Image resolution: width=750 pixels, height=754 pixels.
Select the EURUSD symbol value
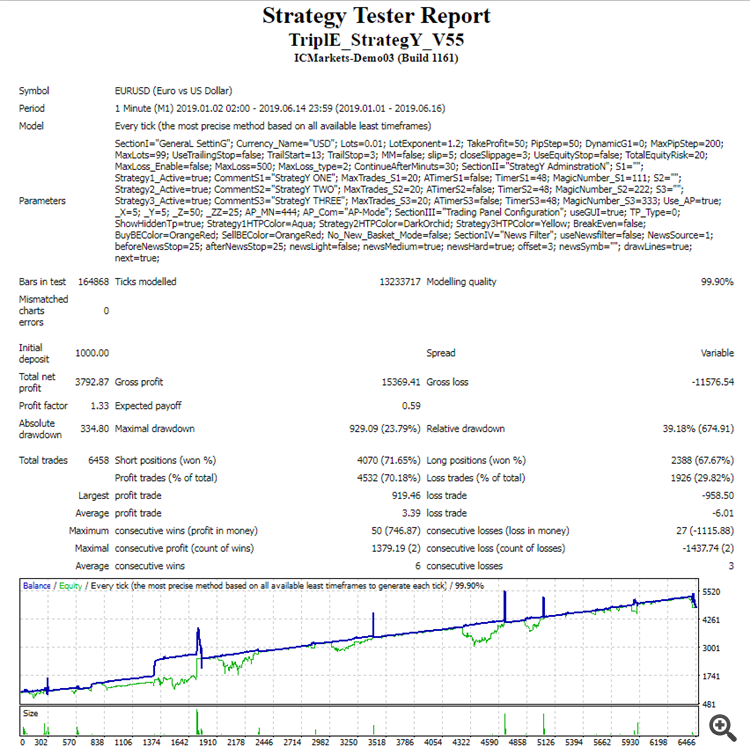click(173, 91)
